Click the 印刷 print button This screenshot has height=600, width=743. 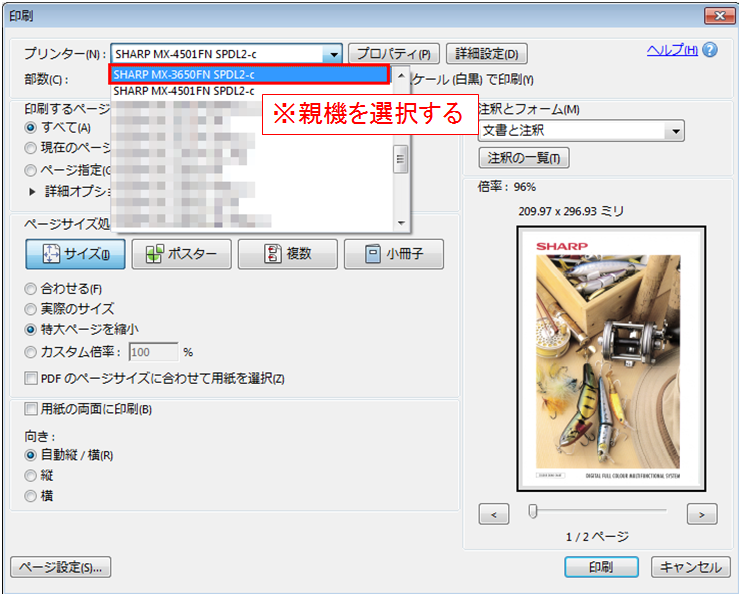601,567
